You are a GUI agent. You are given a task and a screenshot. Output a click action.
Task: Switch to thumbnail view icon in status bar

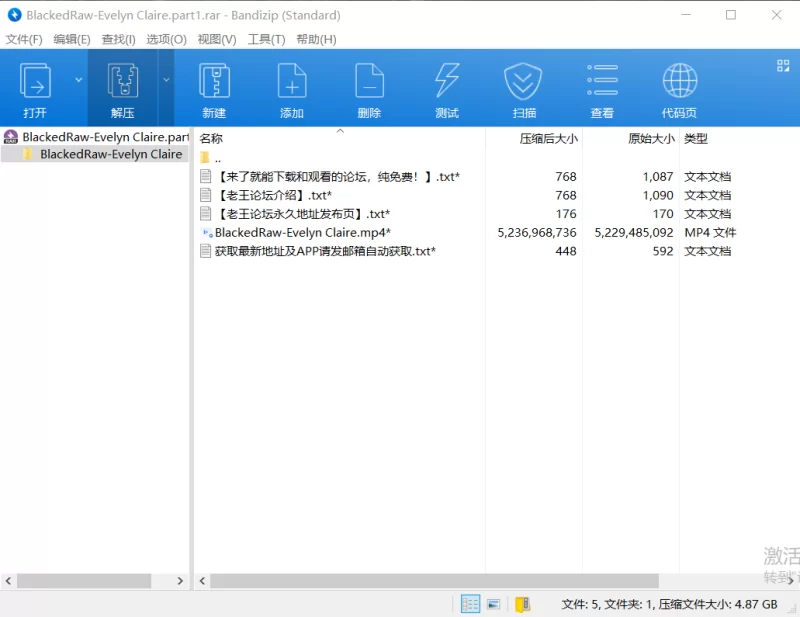click(x=493, y=604)
